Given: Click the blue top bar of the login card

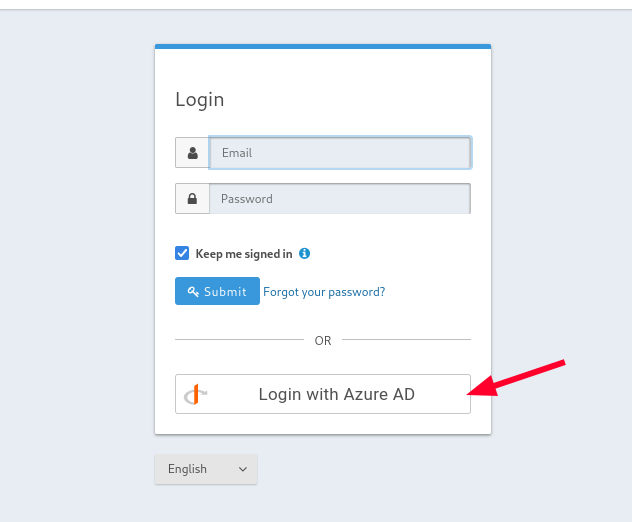Looking at the screenshot, I should click(323, 46).
